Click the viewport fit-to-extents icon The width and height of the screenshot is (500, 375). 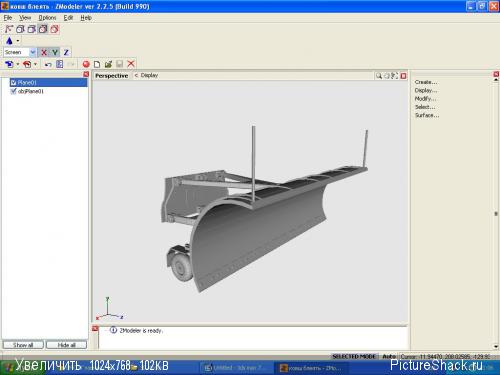(395, 76)
